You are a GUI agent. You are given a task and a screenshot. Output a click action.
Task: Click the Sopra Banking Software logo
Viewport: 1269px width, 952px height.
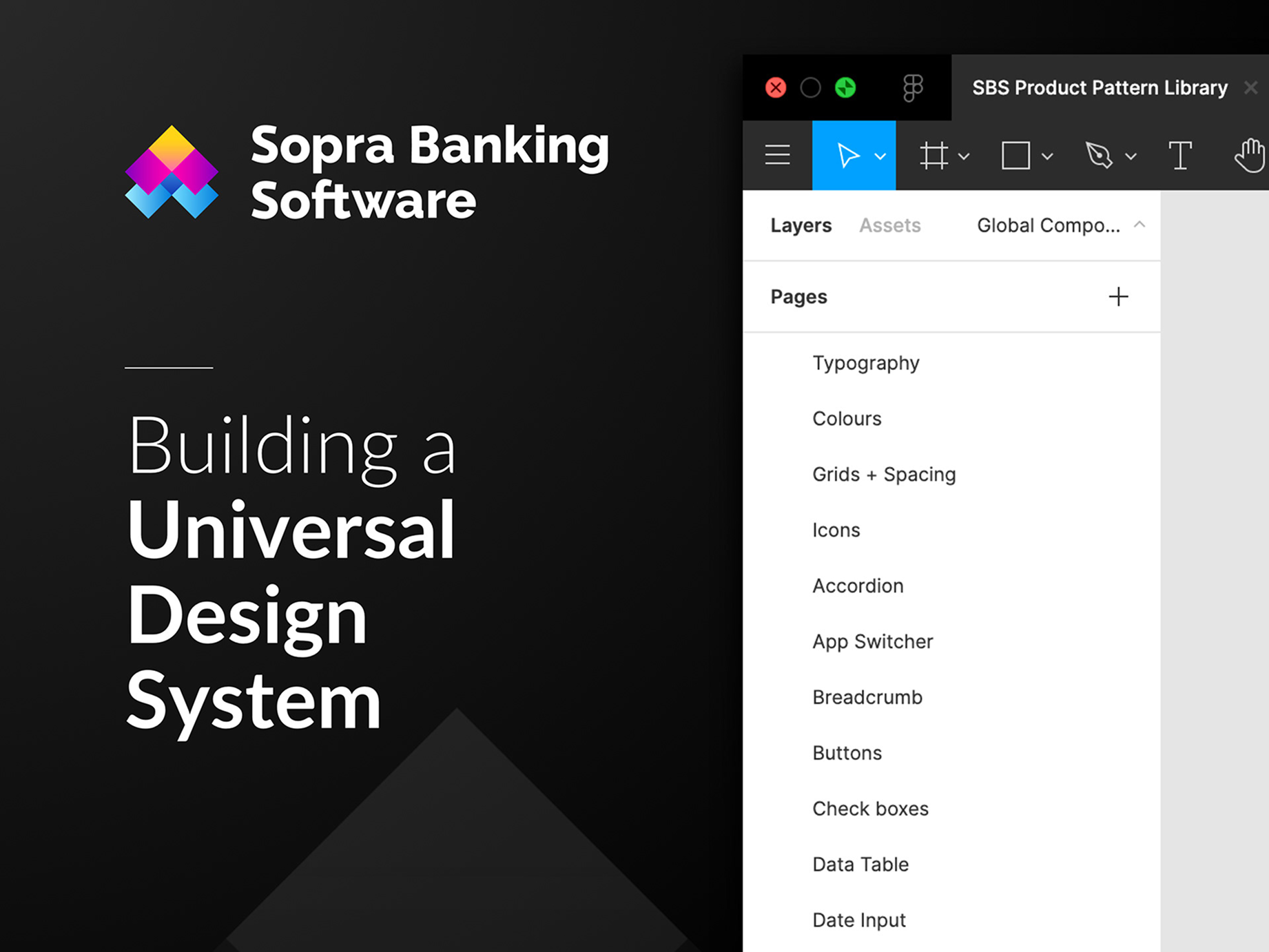click(367, 172)
